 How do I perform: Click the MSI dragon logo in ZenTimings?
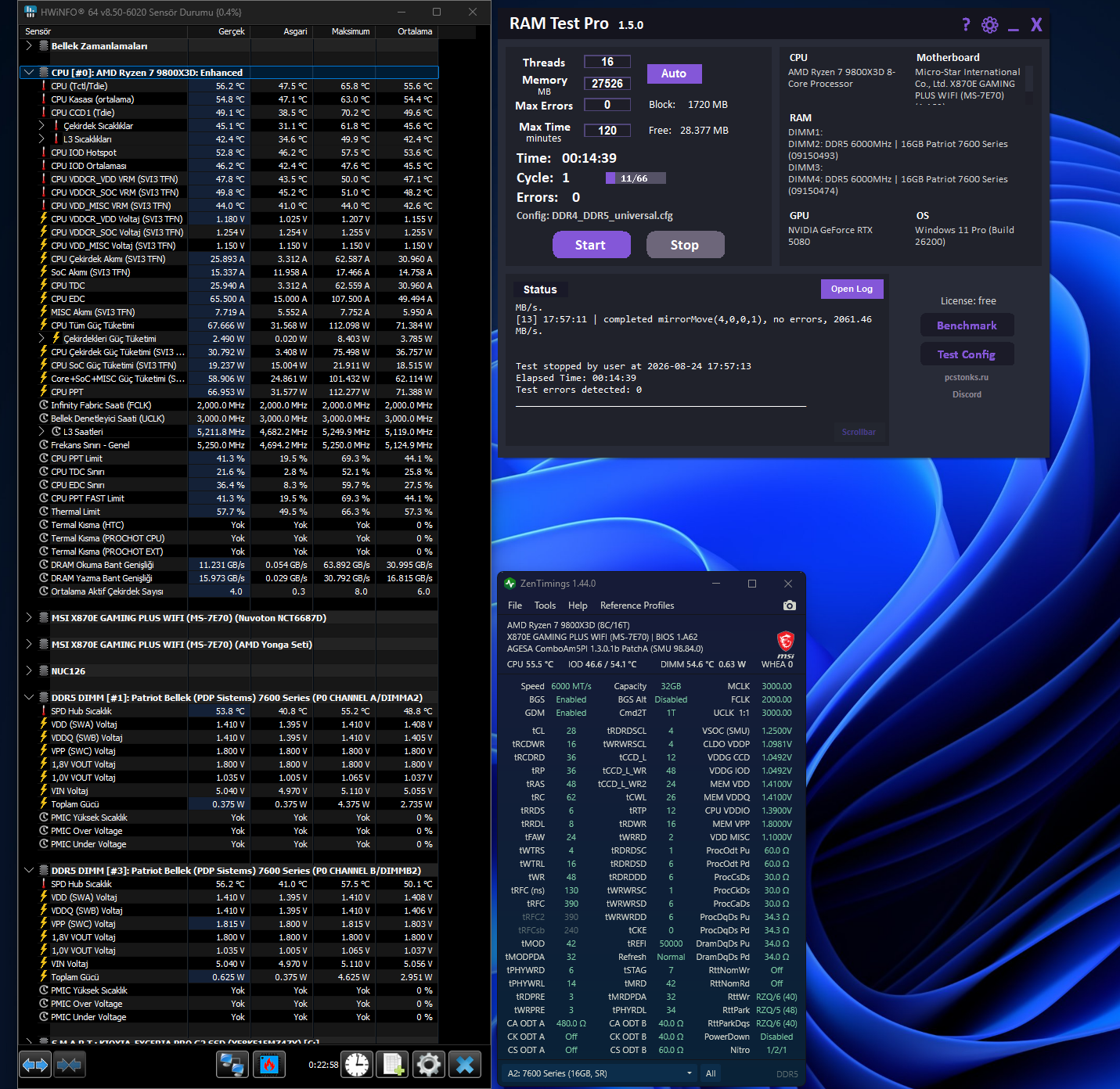click(786, 644)
